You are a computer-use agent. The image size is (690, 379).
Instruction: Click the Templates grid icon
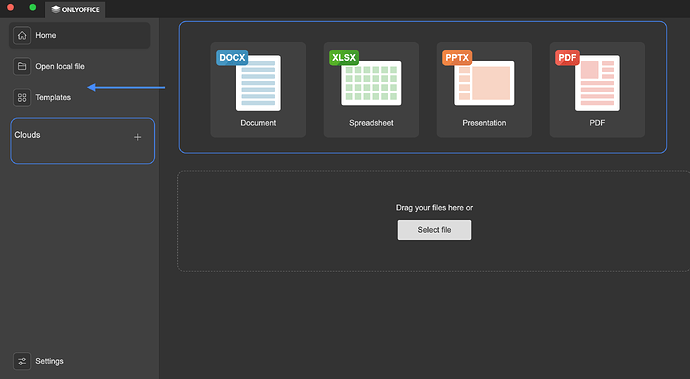click(x=22, y=97)
